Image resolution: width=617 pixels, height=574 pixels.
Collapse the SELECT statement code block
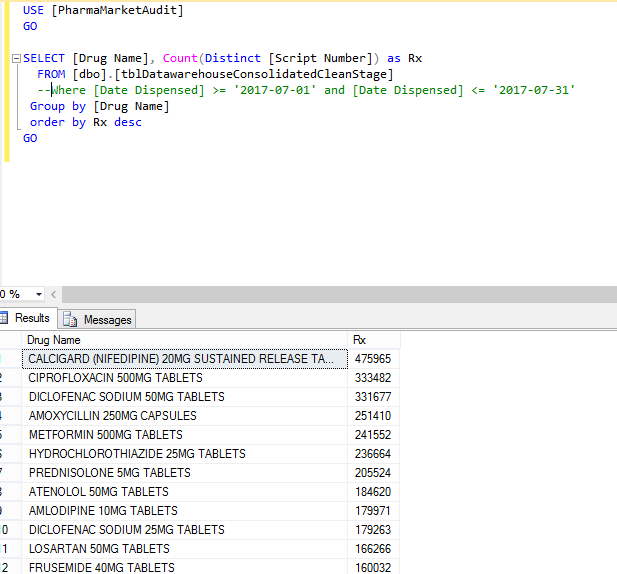pyautogui.click(x=15, y=59)
